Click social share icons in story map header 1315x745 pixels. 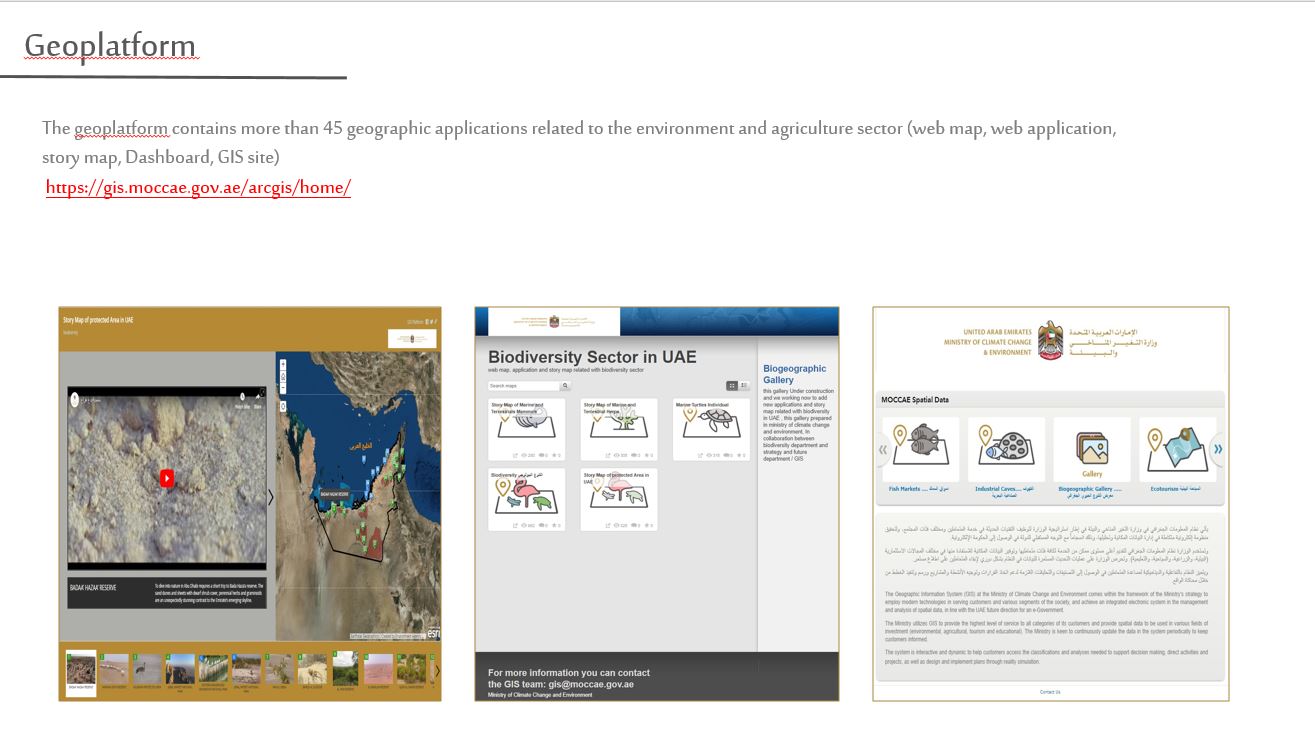(431, 322)
